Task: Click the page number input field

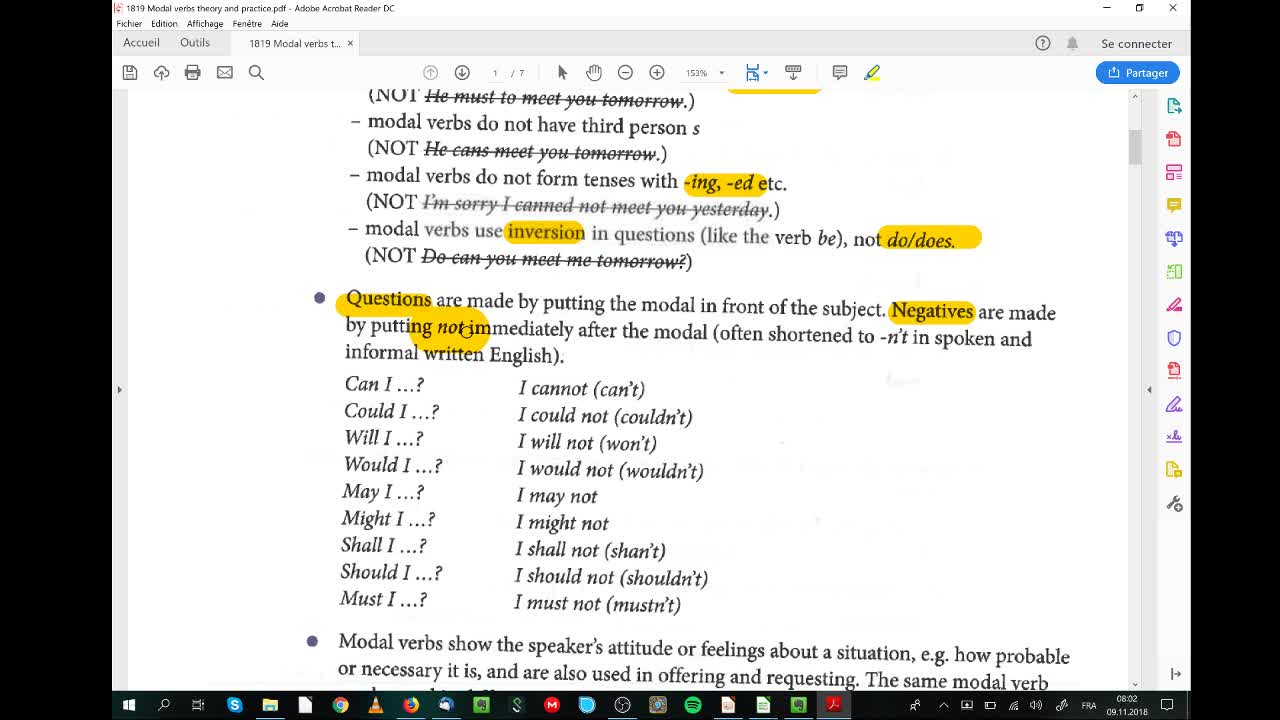Action: tap(495, 73)
